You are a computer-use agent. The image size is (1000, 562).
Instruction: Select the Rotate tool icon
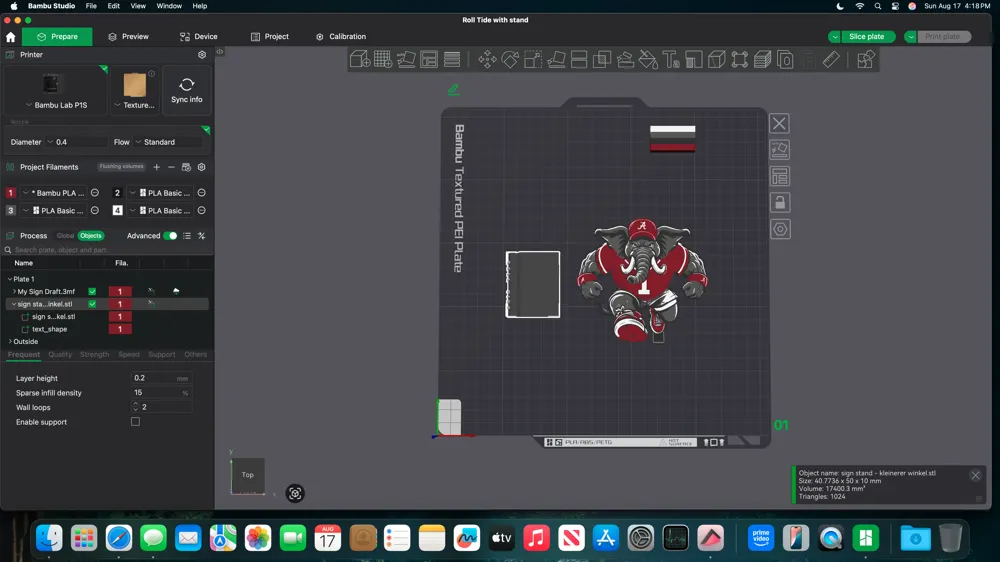click(510, 59)
